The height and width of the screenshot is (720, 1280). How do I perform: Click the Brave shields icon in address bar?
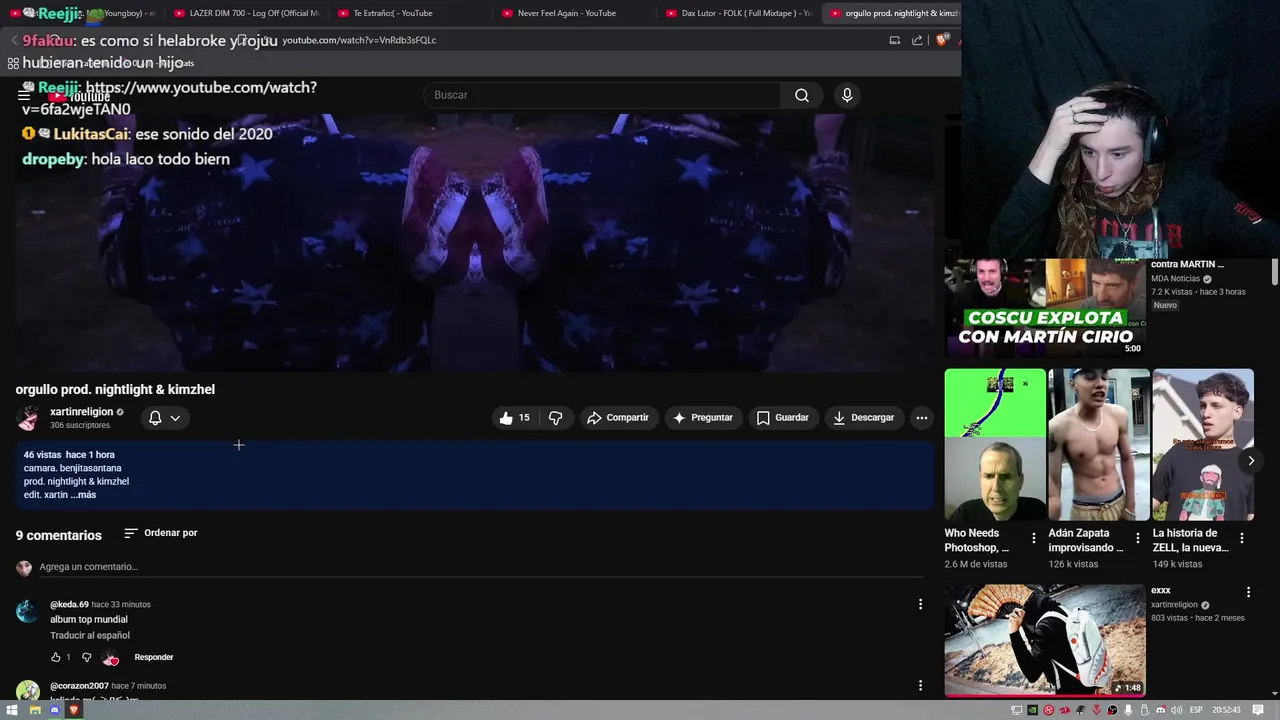click(x=941, y=40)
